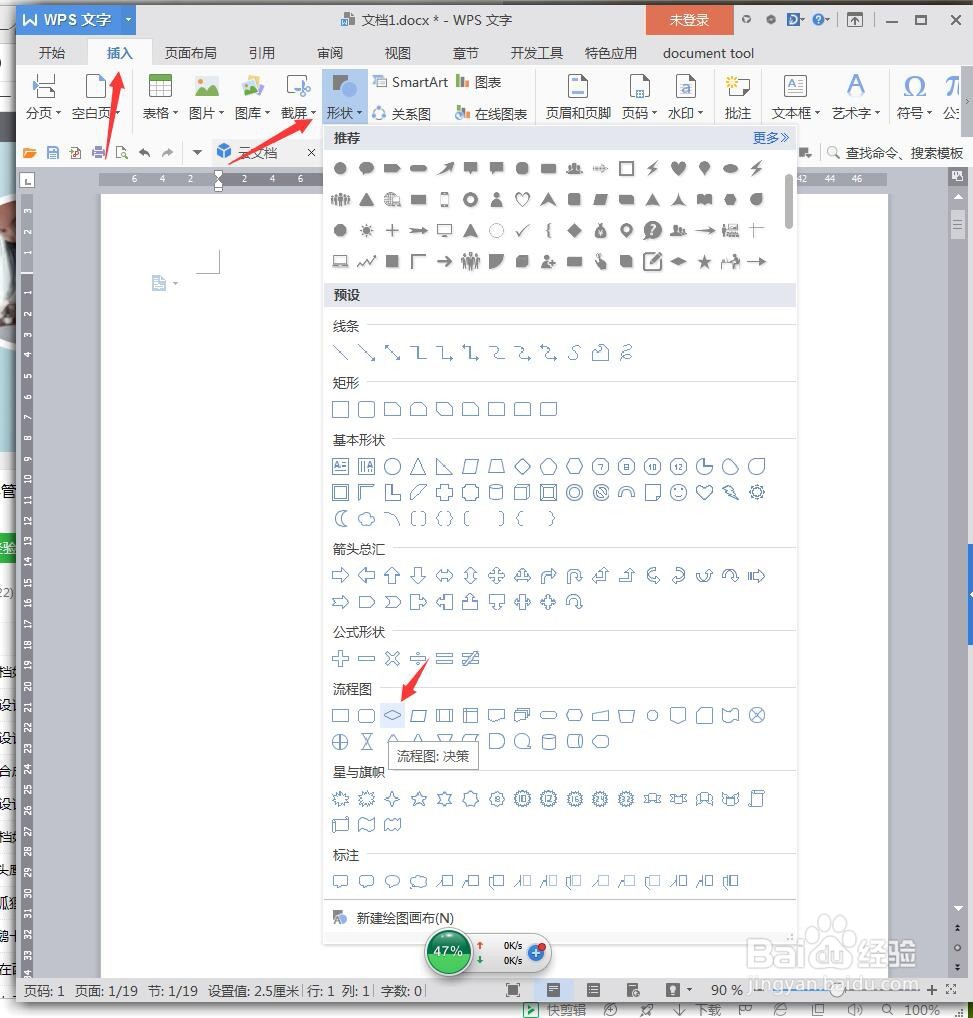This screenshot has width=973, height=1018.
Task: Open the WPS 文字 application menu arrow
Action: tap(128, 19)
